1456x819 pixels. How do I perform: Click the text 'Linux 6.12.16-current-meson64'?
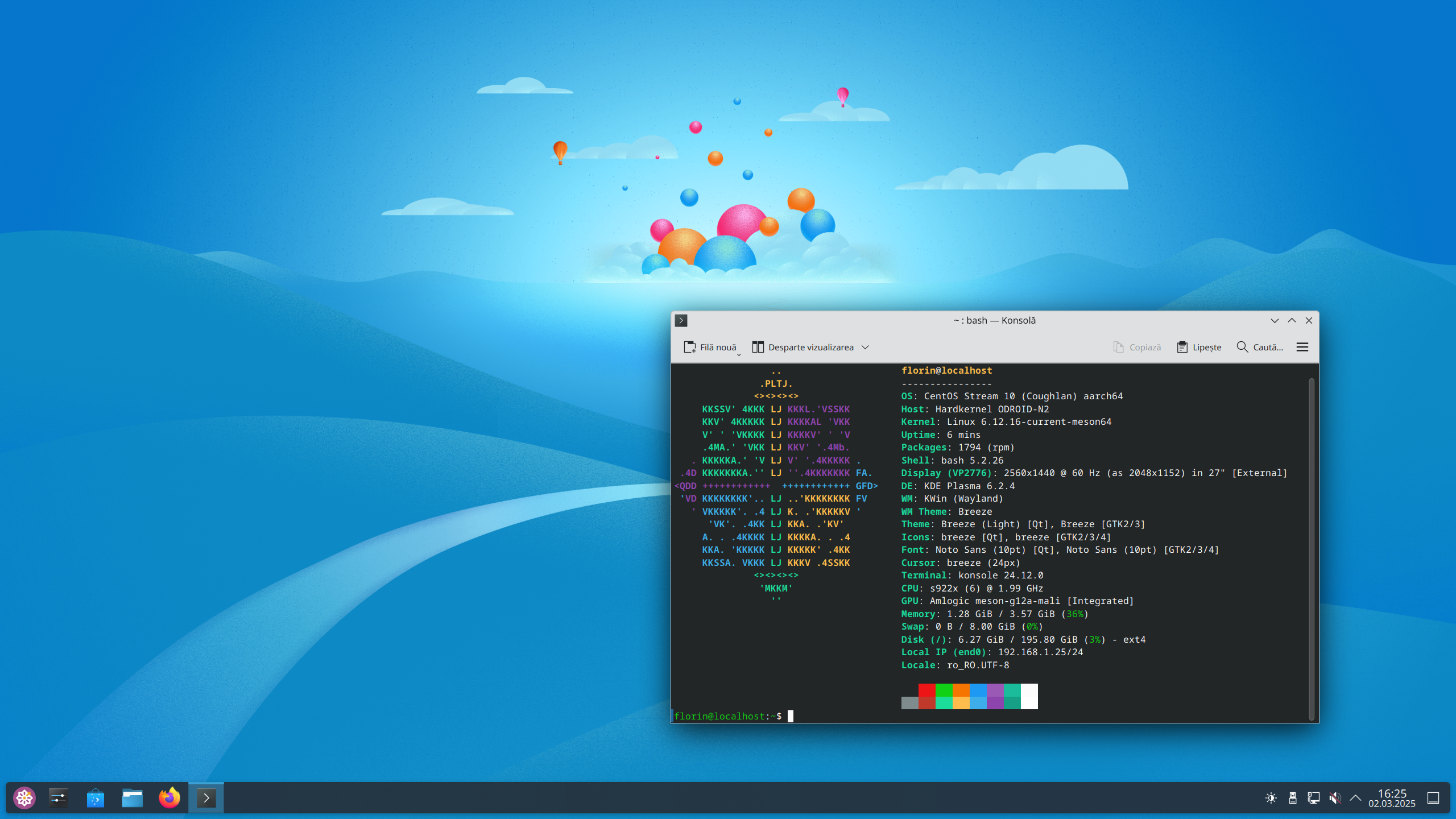1029,421
